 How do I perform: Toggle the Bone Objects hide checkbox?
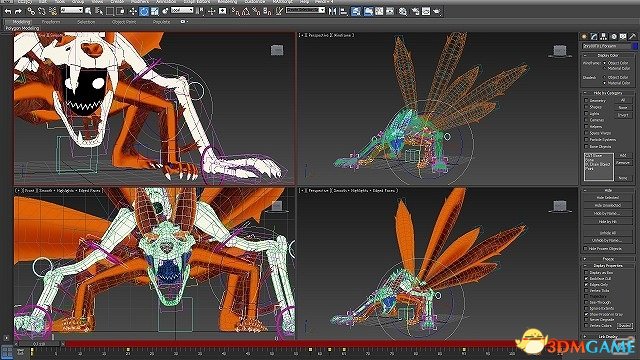click(x=586, y=146)
